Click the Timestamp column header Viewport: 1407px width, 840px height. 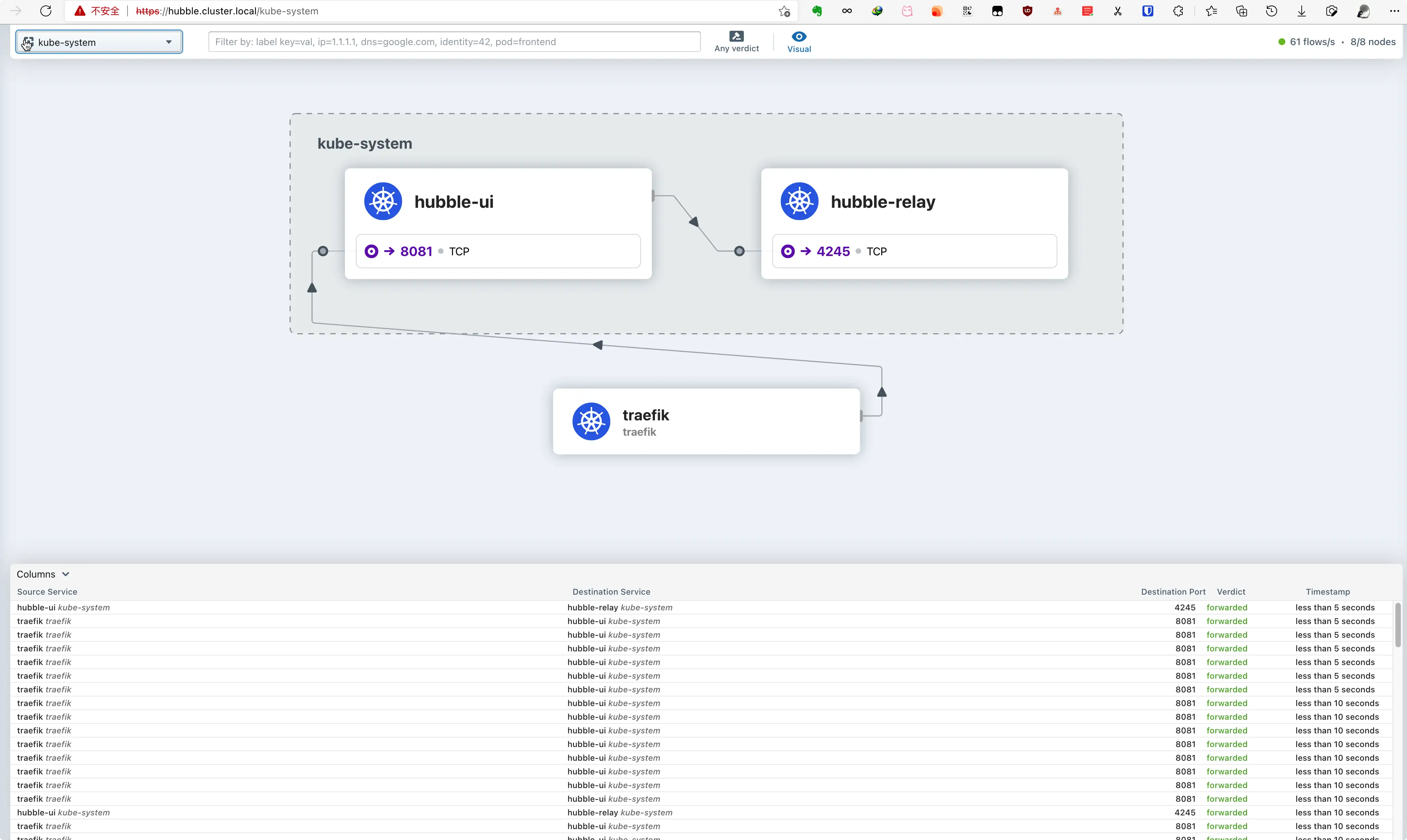[1327, 592]
